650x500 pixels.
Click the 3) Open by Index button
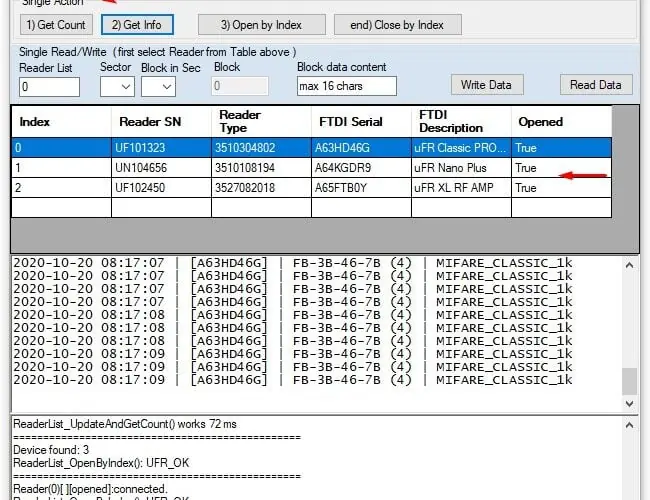262,25
